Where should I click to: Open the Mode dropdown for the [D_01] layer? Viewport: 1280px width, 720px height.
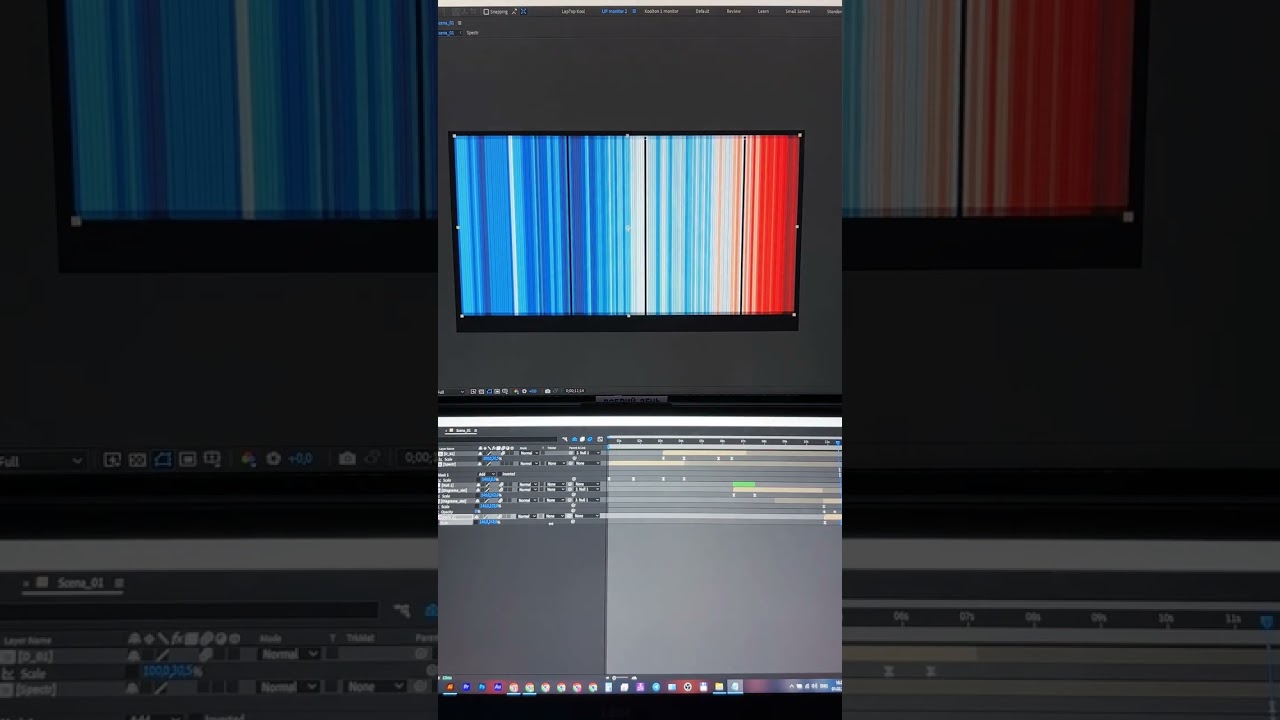[x=529, y=453]
